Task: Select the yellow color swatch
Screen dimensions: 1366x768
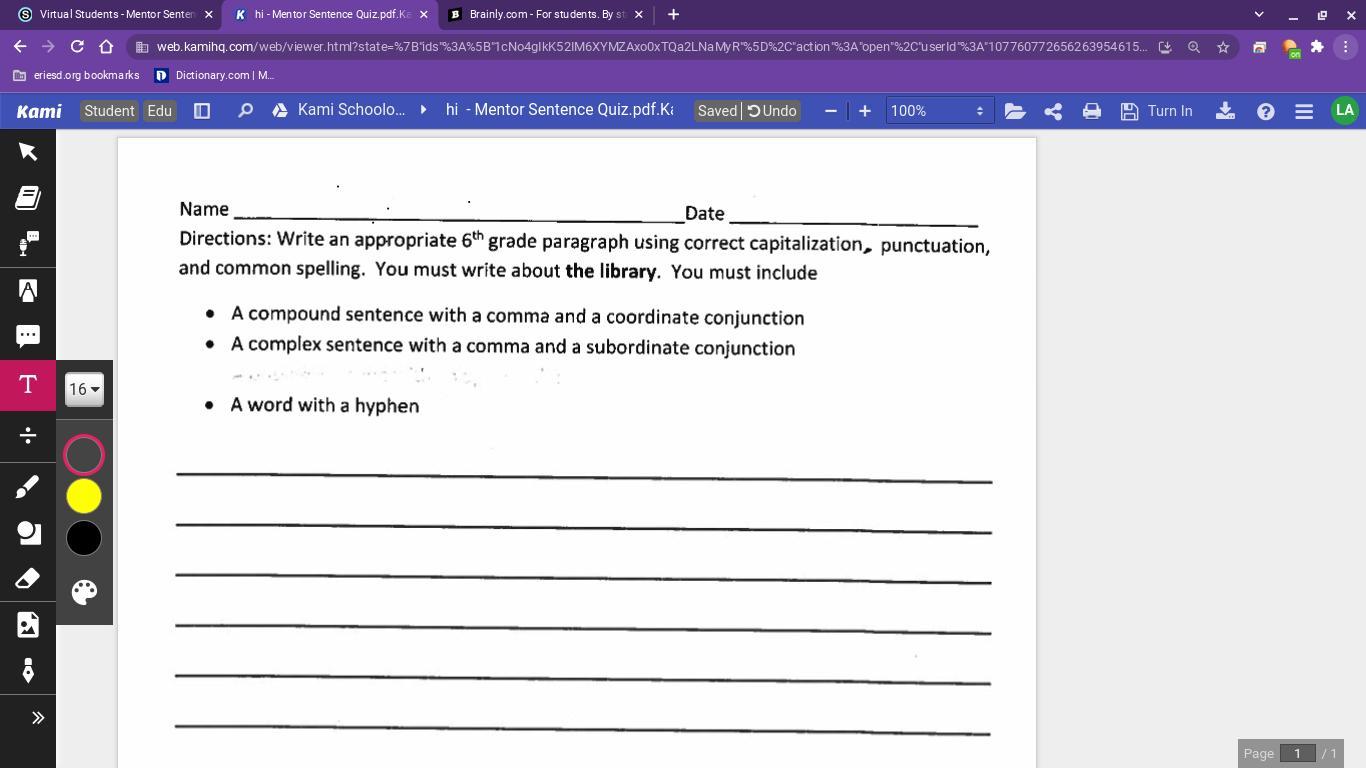Action: pyautogui.click(x=84, y=496)
